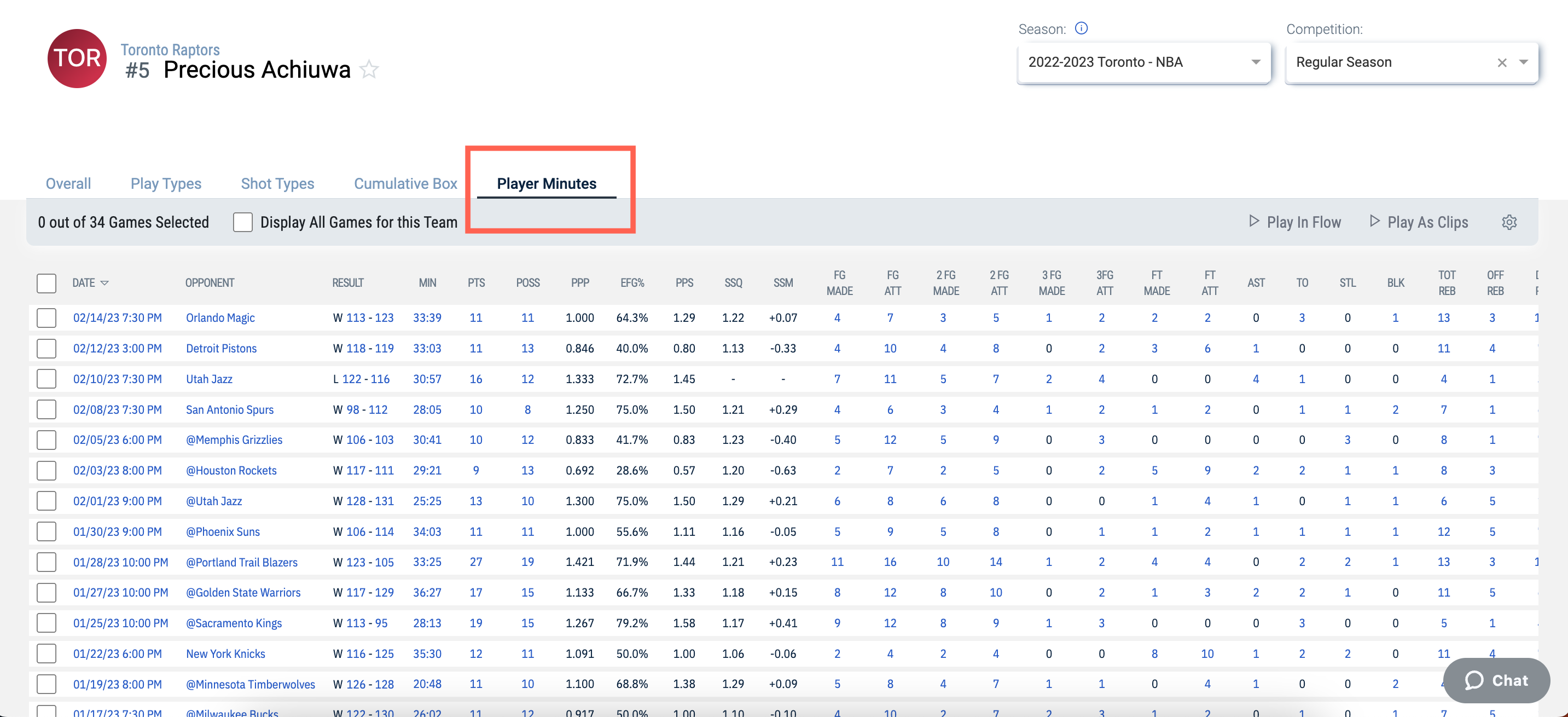Screen dimensions: 1568x717
Task: Toggle the select-all games header checkbox
Action: point(47,282)
